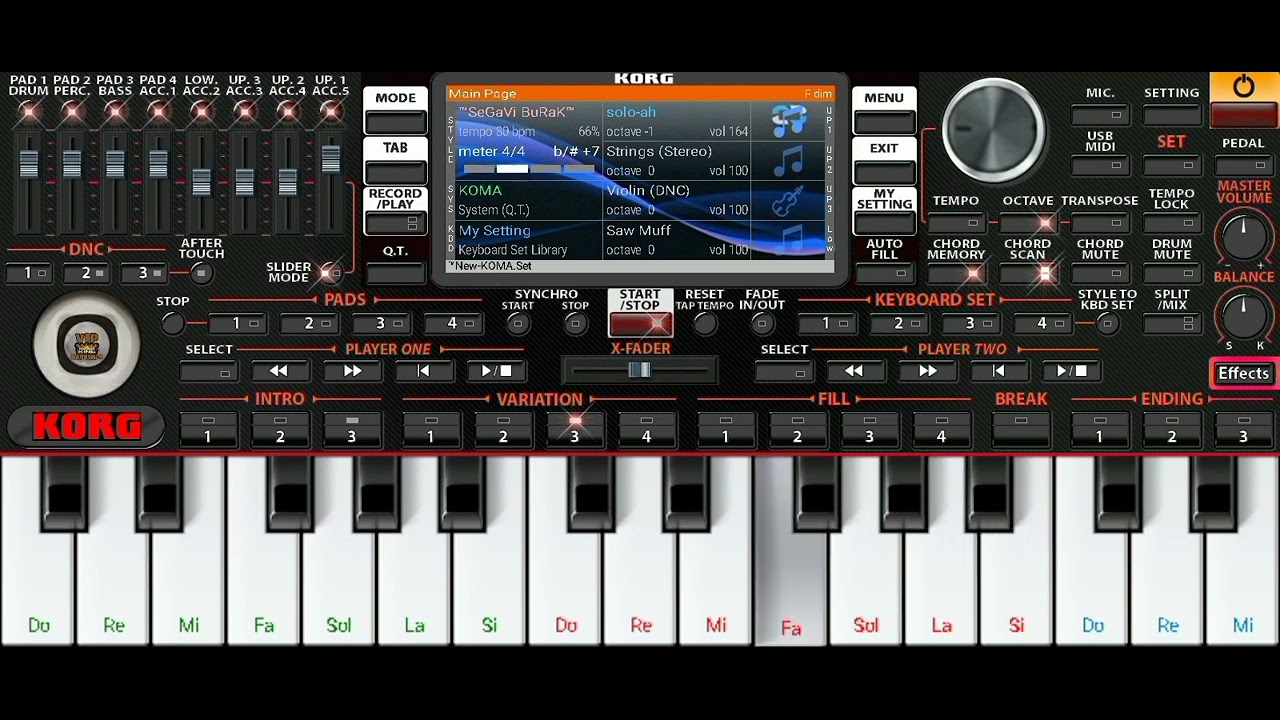1280x720 pixels.
Task: Select Ending 3
Action: click(1243, 429)
